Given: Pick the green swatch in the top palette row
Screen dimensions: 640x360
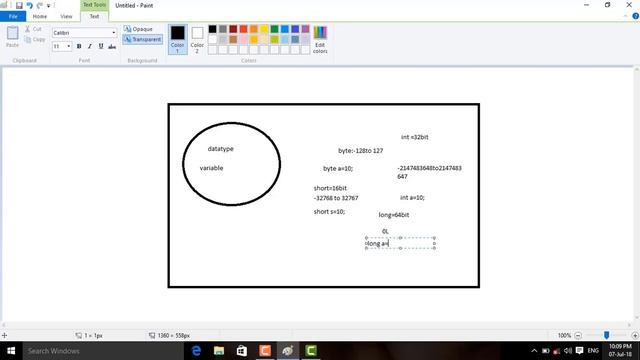Looking at the screenshot, I should (274, 29).
